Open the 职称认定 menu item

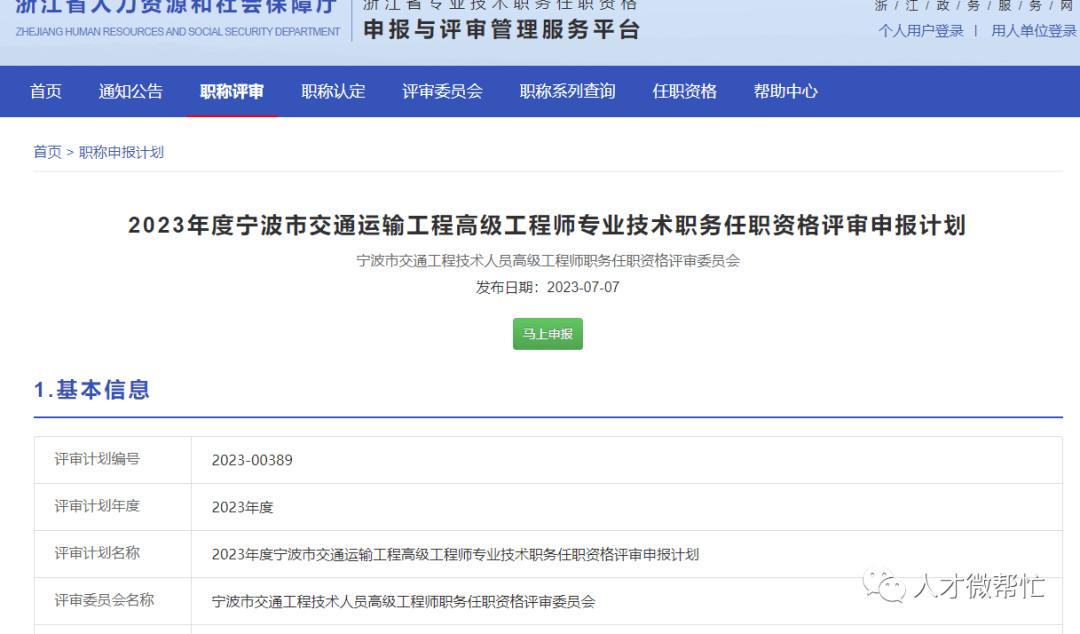click(332, 91)
